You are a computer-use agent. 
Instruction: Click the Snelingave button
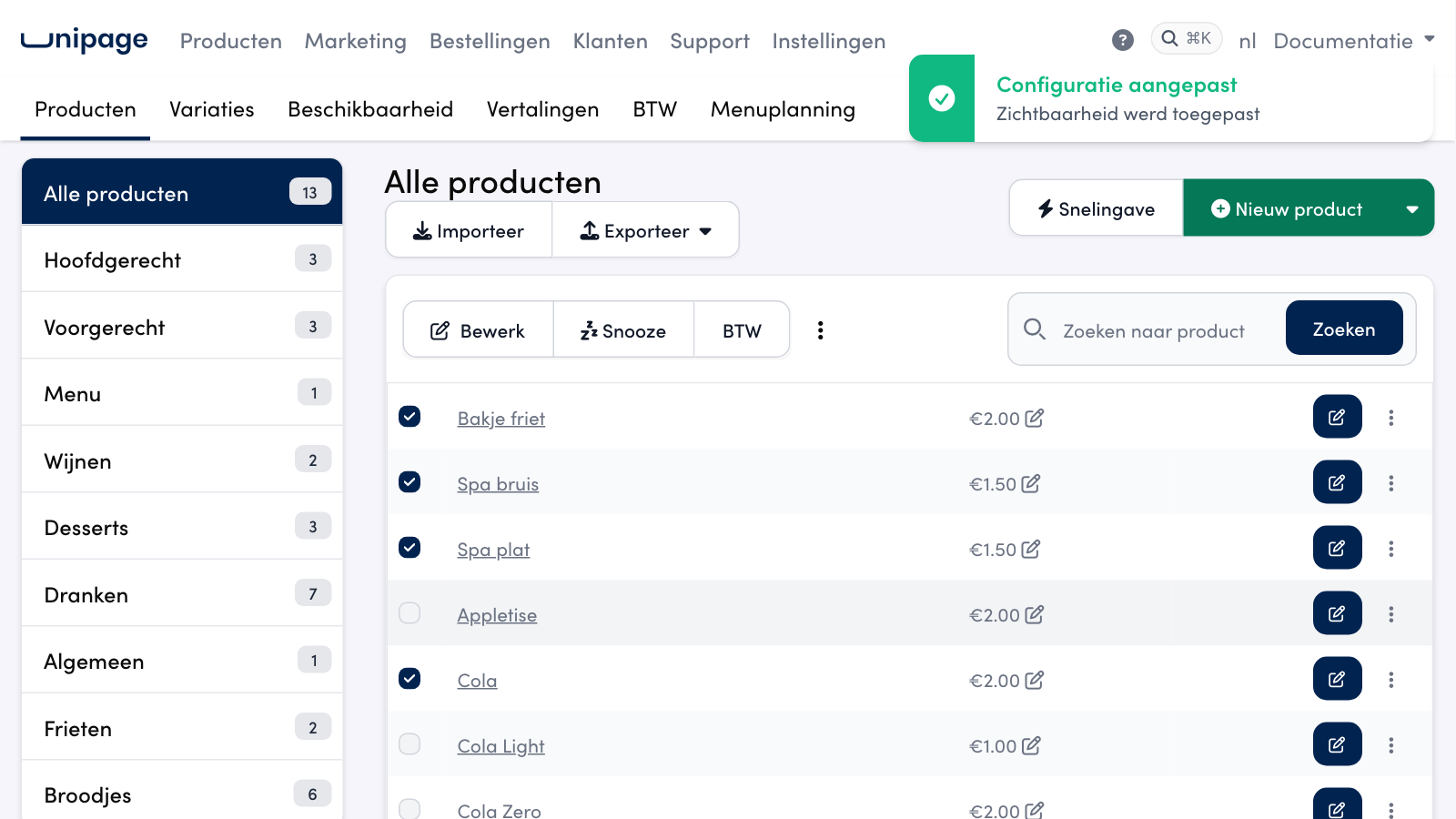(1097, 208)
